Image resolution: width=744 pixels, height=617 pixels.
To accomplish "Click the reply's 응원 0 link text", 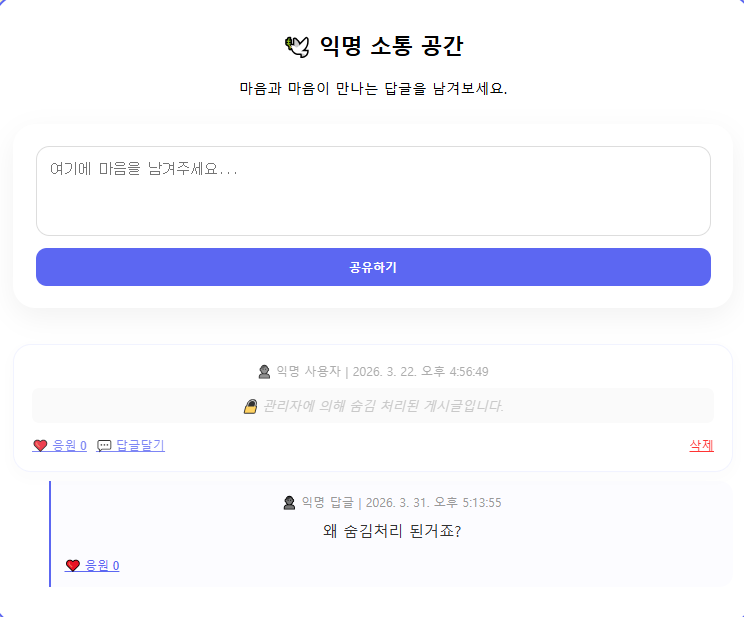I will point(102,566).
